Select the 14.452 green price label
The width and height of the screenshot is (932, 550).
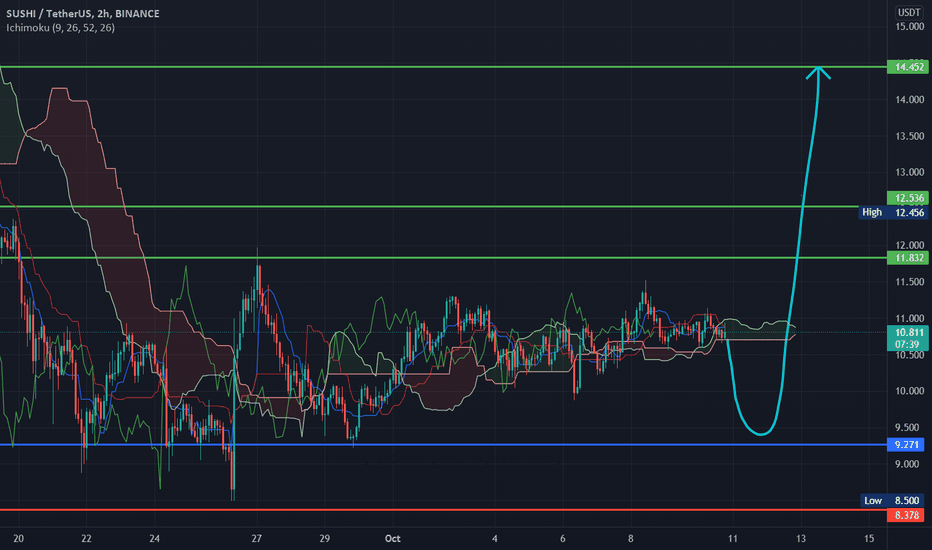tap(907, 67)
